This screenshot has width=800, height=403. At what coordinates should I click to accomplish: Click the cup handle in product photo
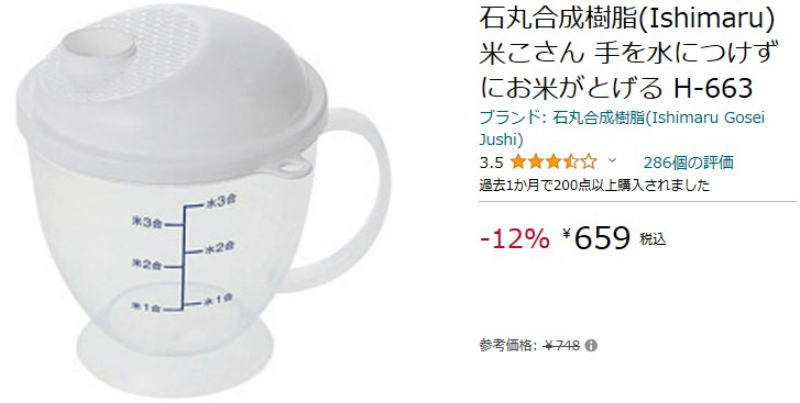pos(352,199)
